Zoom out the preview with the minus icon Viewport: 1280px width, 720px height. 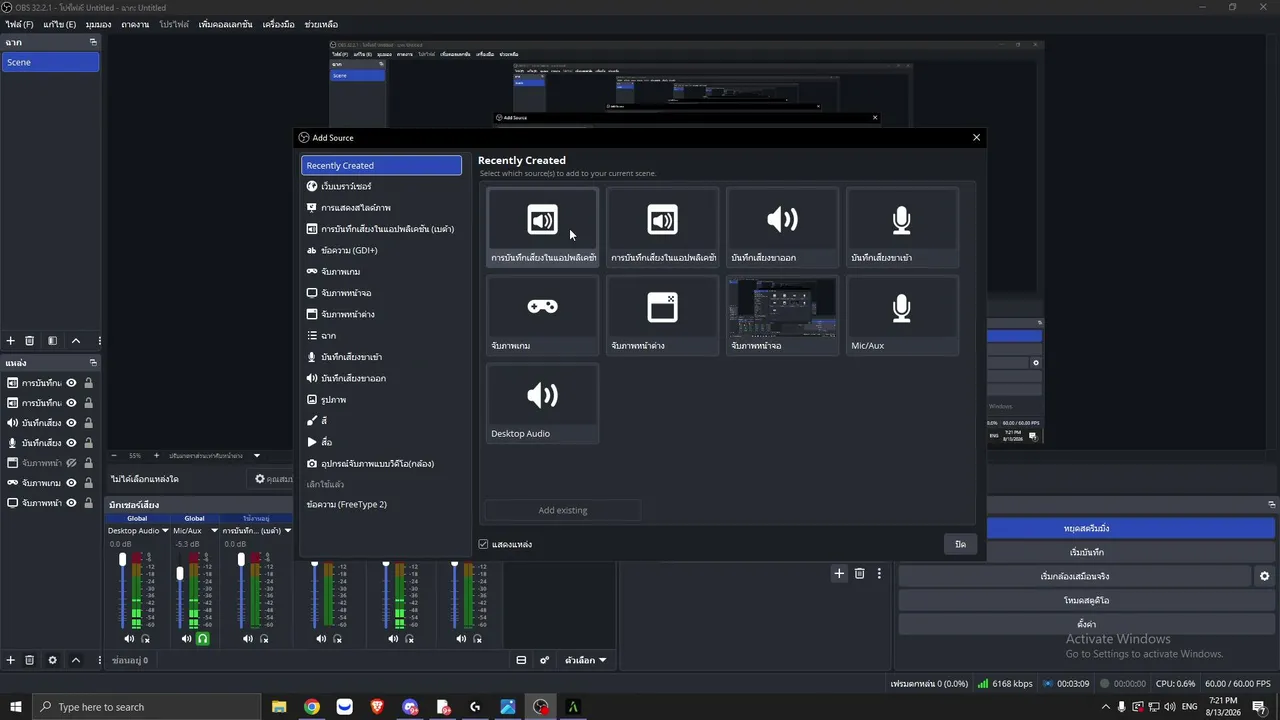point(113,455)
